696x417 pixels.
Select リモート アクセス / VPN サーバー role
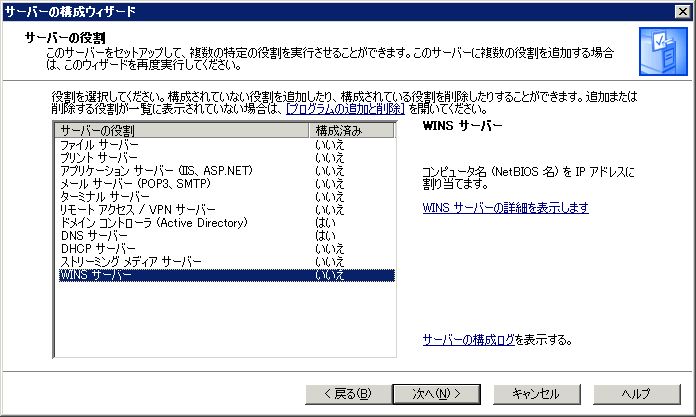click(x=227, y=210)
